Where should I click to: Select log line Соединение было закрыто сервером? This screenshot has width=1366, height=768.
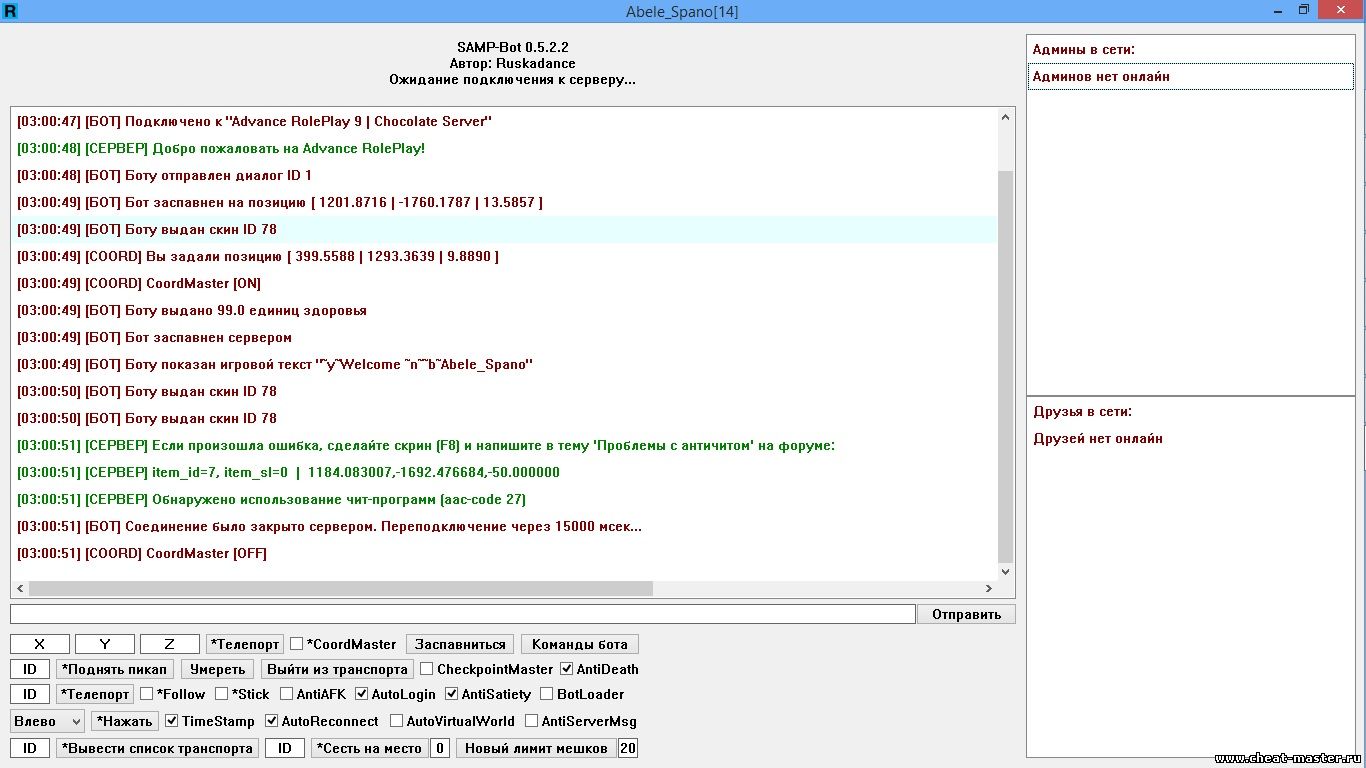504,526
